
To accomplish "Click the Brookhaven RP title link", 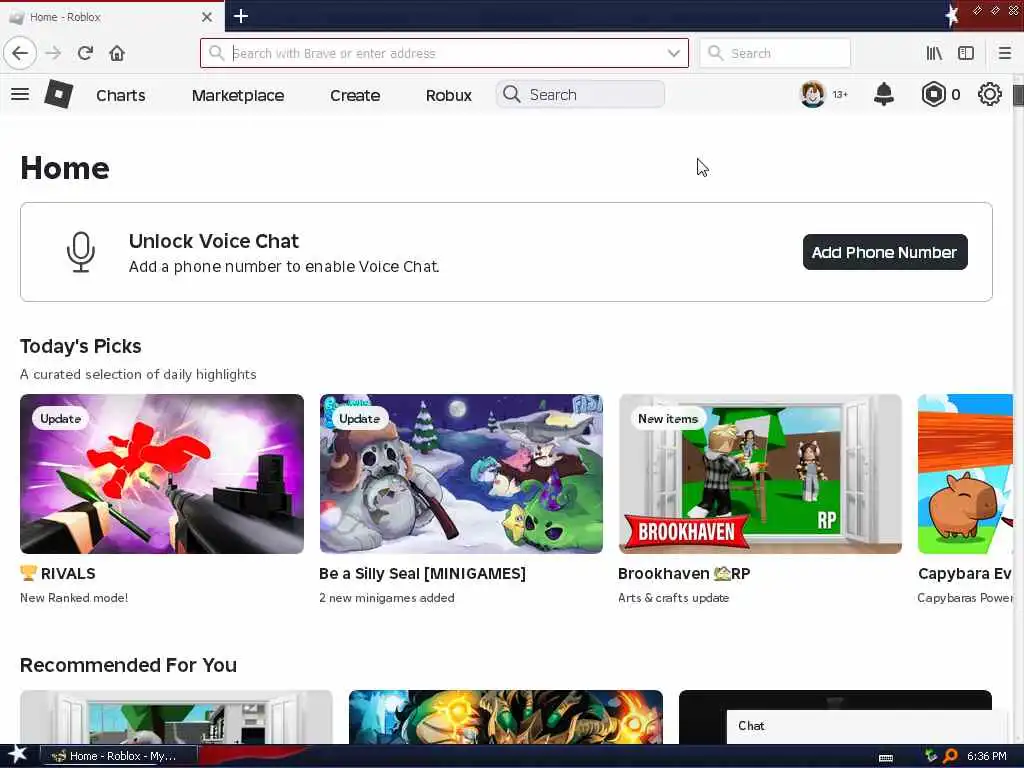I will pyautogui.click(x=684, y=573).
